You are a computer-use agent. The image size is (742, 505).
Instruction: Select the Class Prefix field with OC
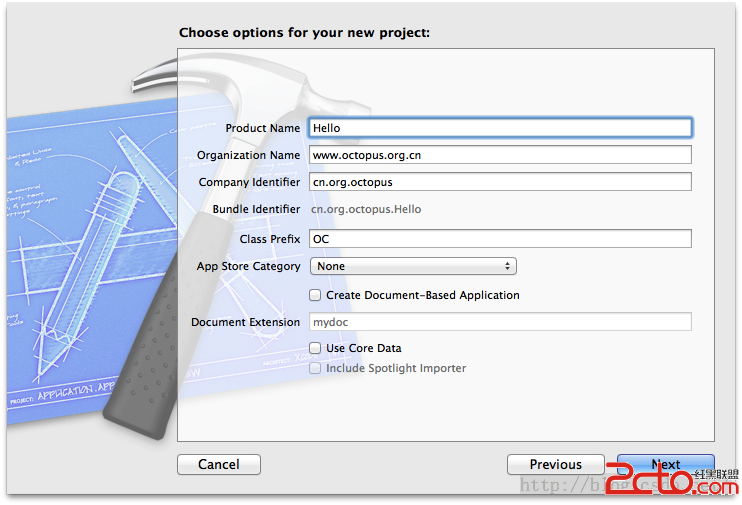coord(500,239)
